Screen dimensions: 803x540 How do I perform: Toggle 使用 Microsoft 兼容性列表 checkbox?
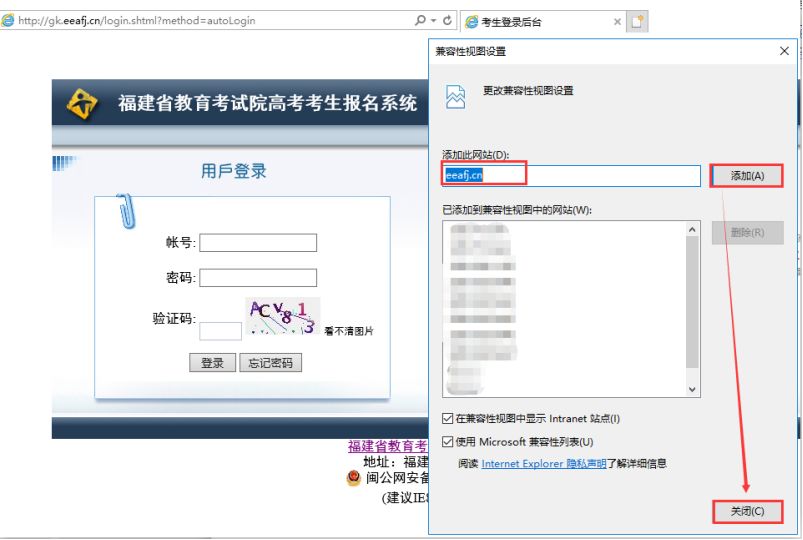(448, 442)
